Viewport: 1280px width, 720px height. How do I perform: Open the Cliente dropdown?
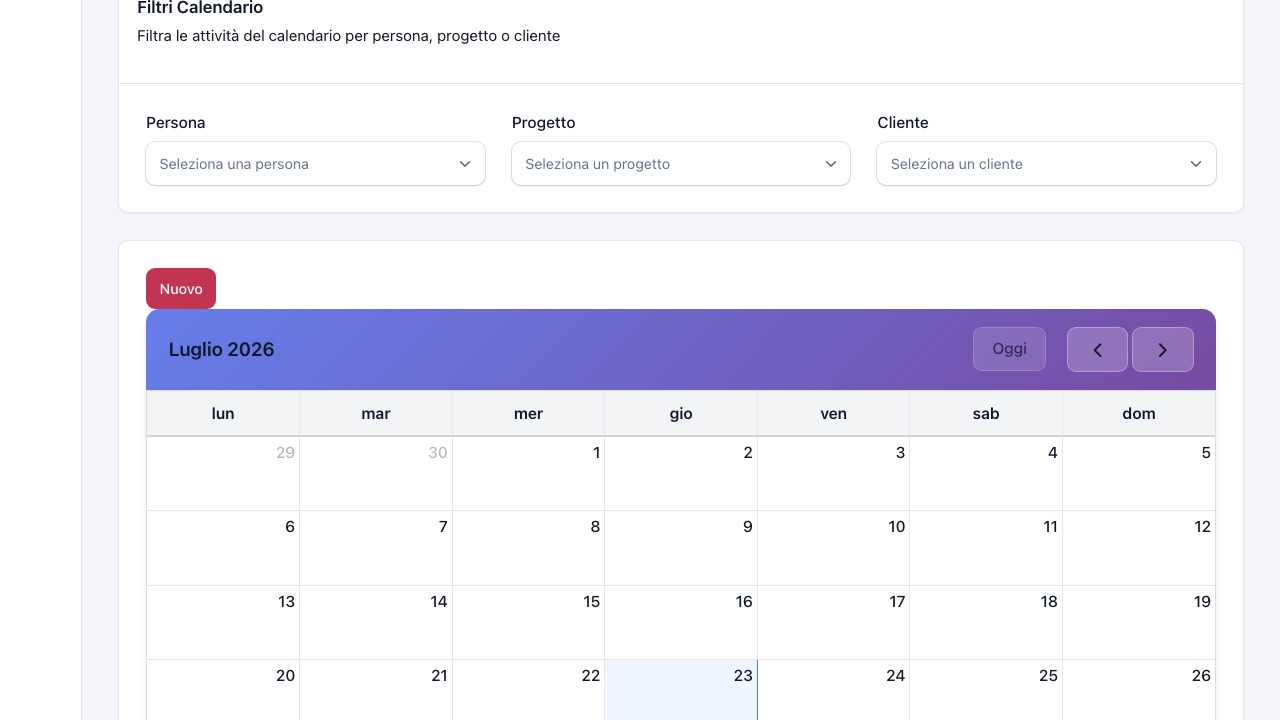[1046, 164]
